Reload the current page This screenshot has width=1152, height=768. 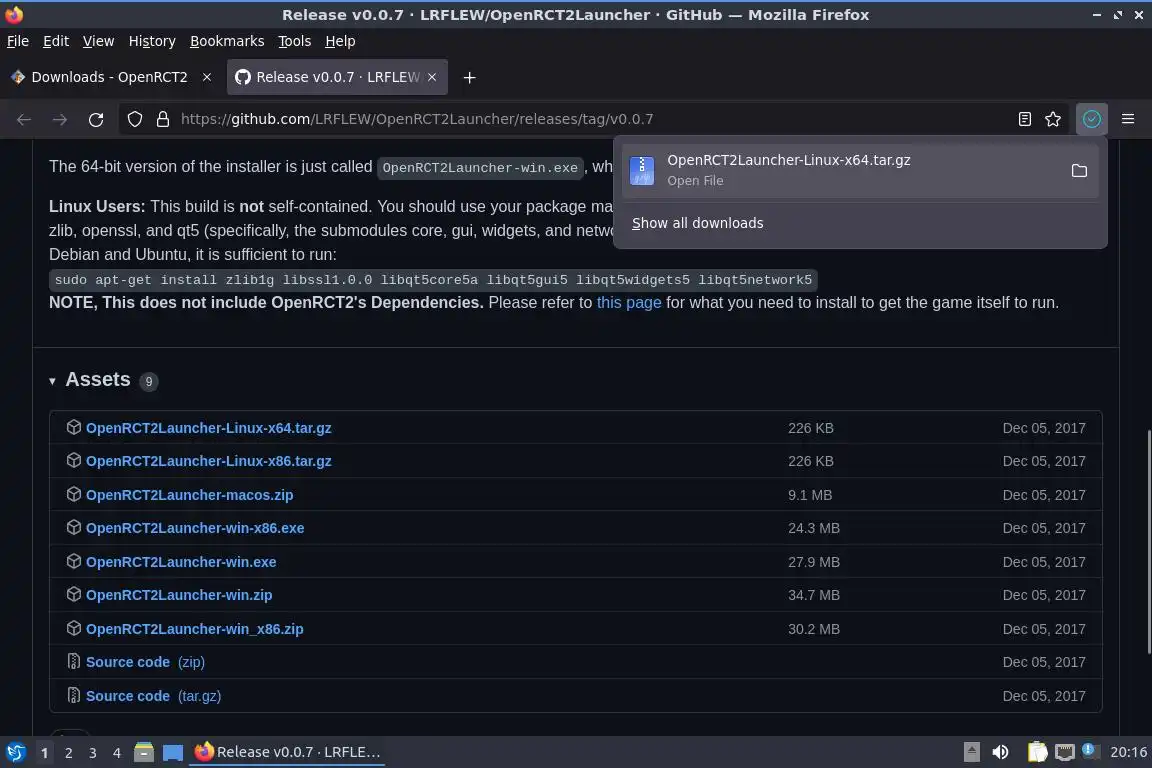tap(96, 119)
